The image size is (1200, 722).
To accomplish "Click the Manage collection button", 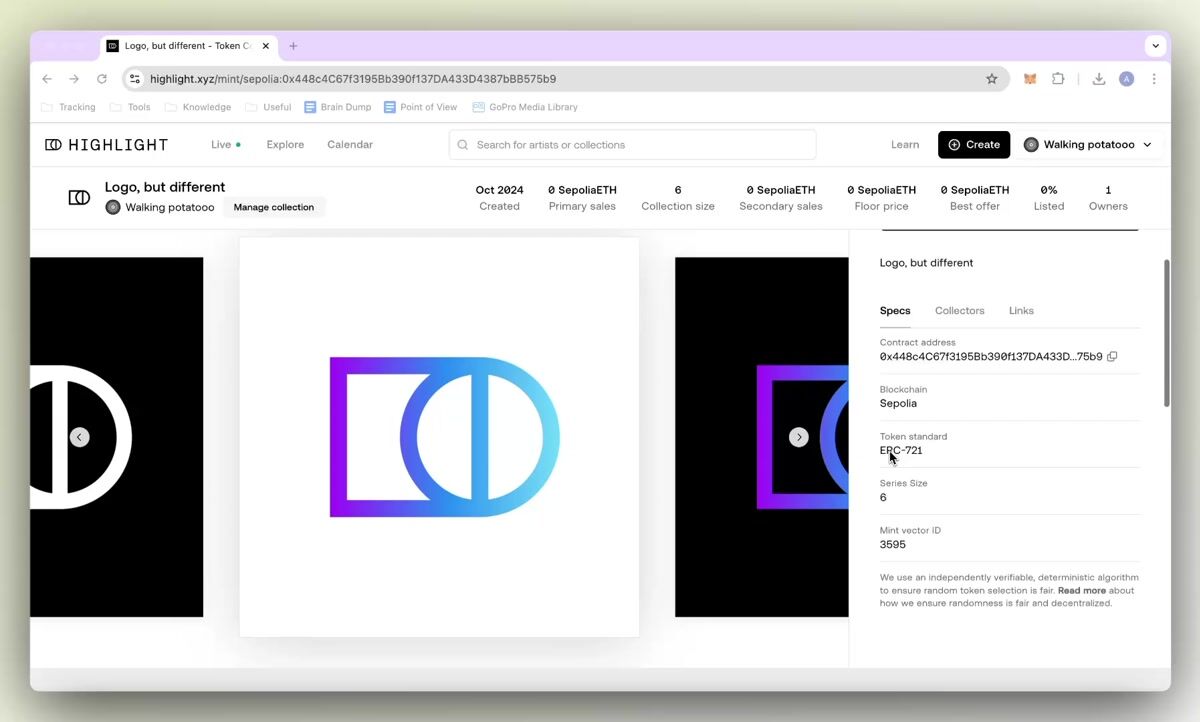I will [274, 207].
